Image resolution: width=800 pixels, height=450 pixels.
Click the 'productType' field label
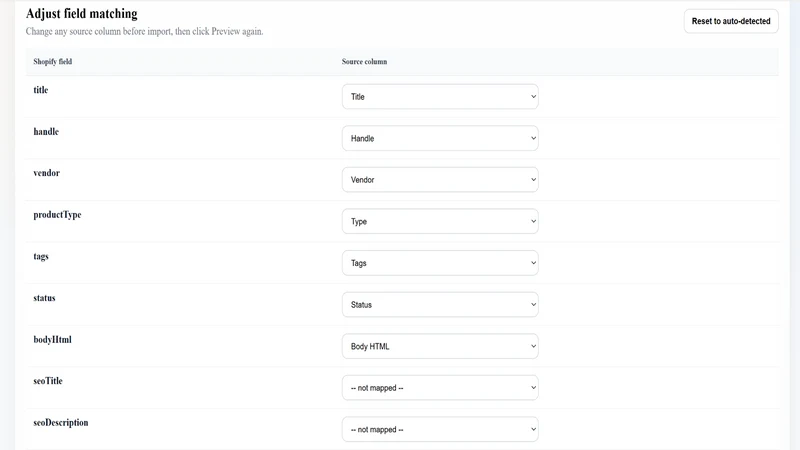point(57,215)
